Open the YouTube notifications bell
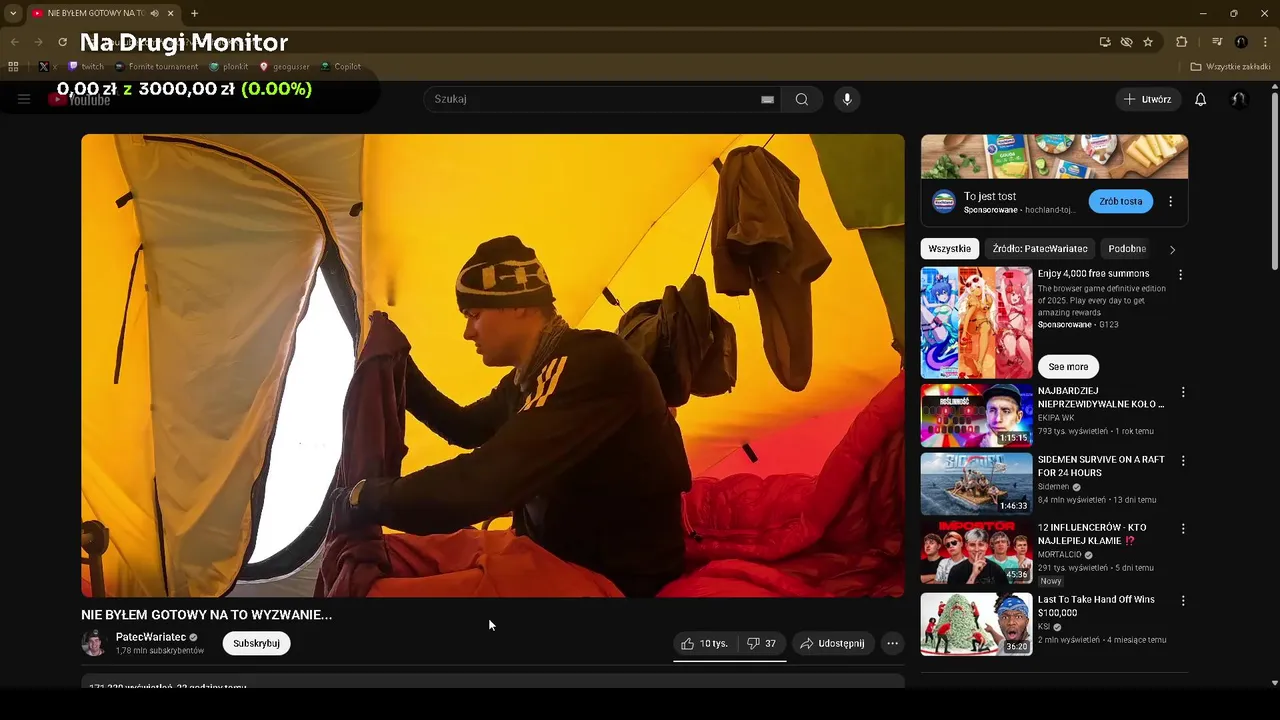The width and height of the screenshot is (1280, 720). (x=1201, y=99)
